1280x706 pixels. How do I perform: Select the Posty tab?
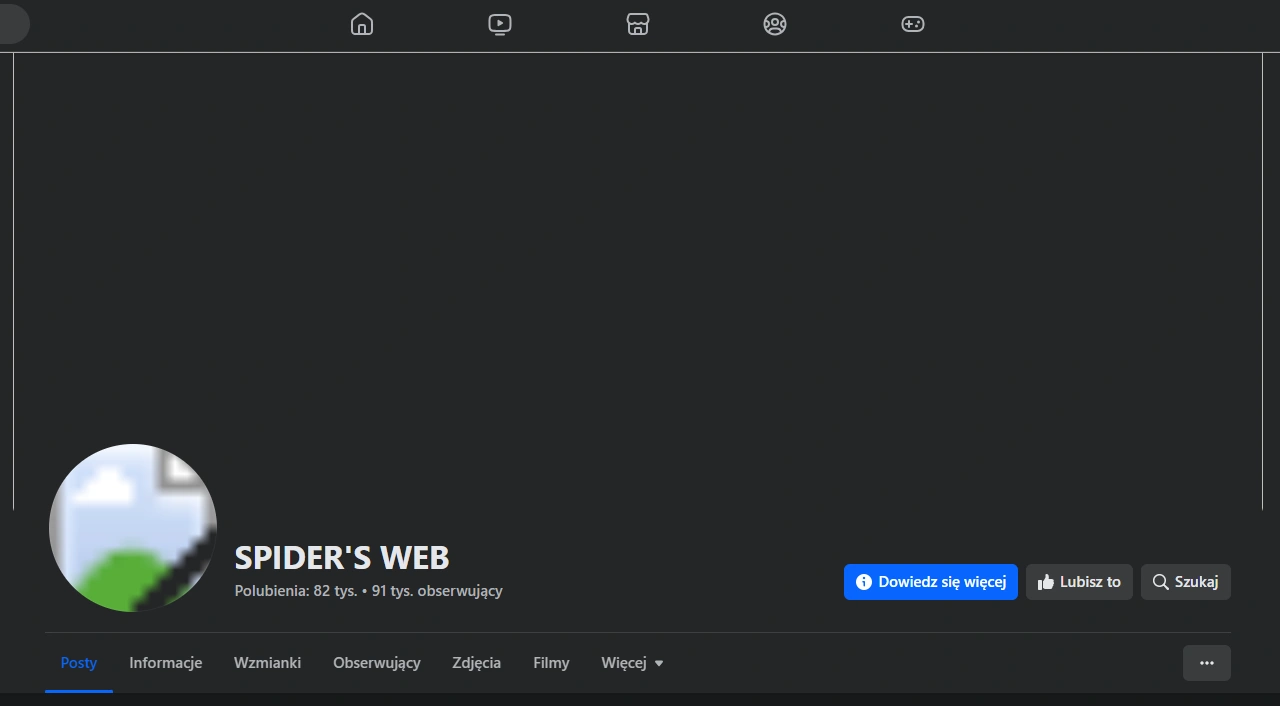click(x=79, y=663)
